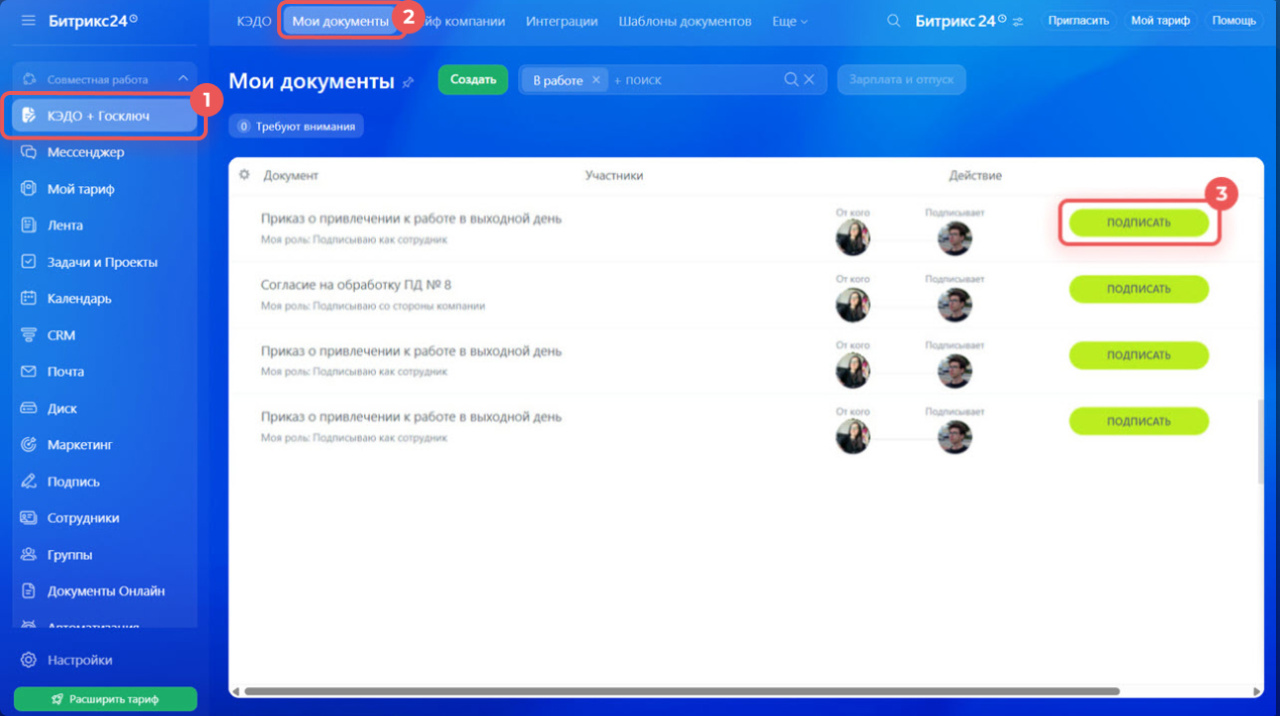This screenshot has width=1280, height=716.
Task: Click the Битрикс24 logo in the sidebar header
Action: click(93, 20)
